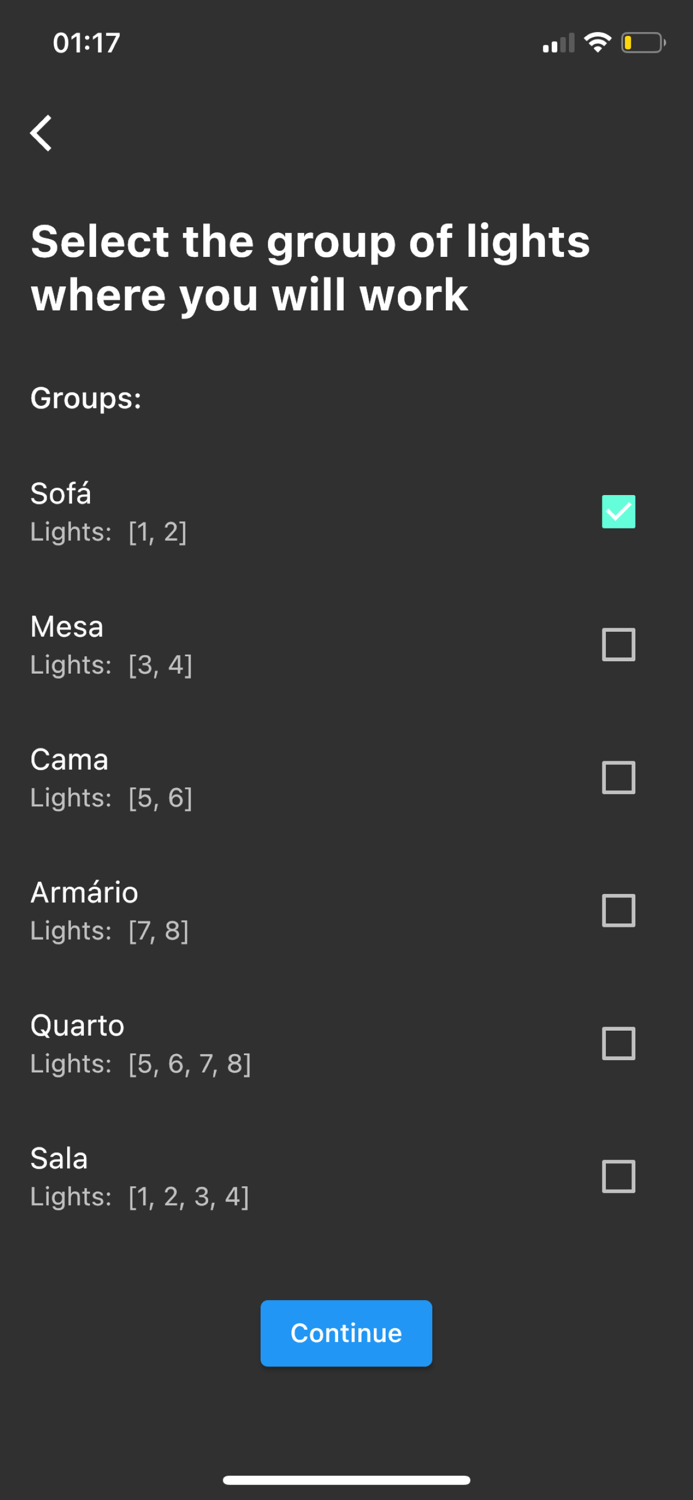Select the Mesa light group
The image size is (693, 1500).
pos(618,644)
